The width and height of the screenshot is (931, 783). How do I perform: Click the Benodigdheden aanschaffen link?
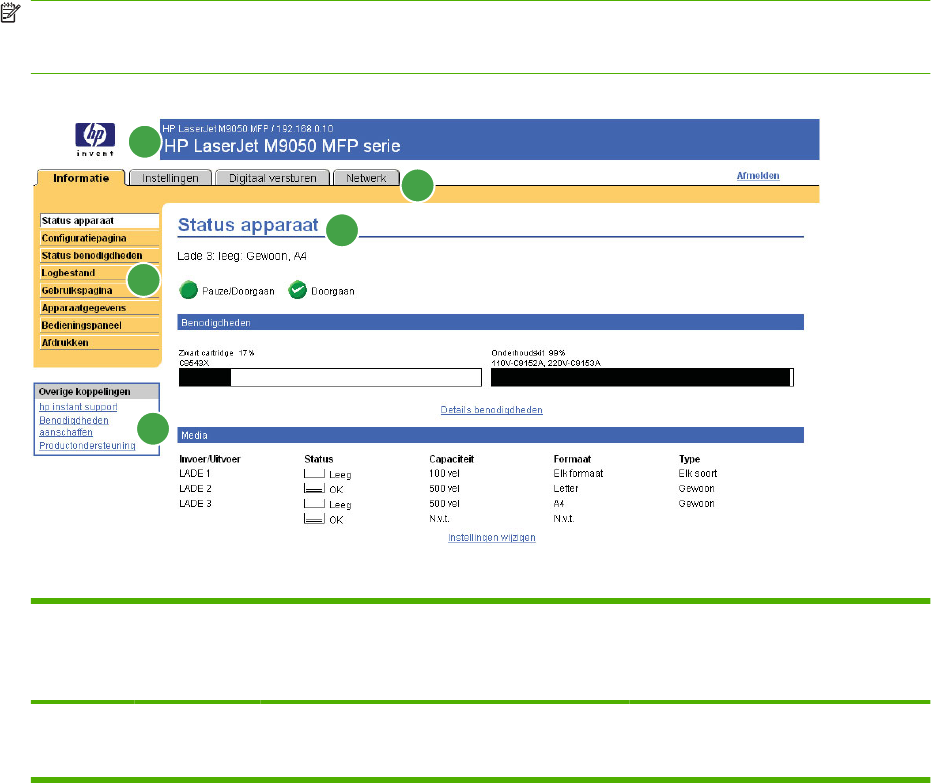point(74,426)
